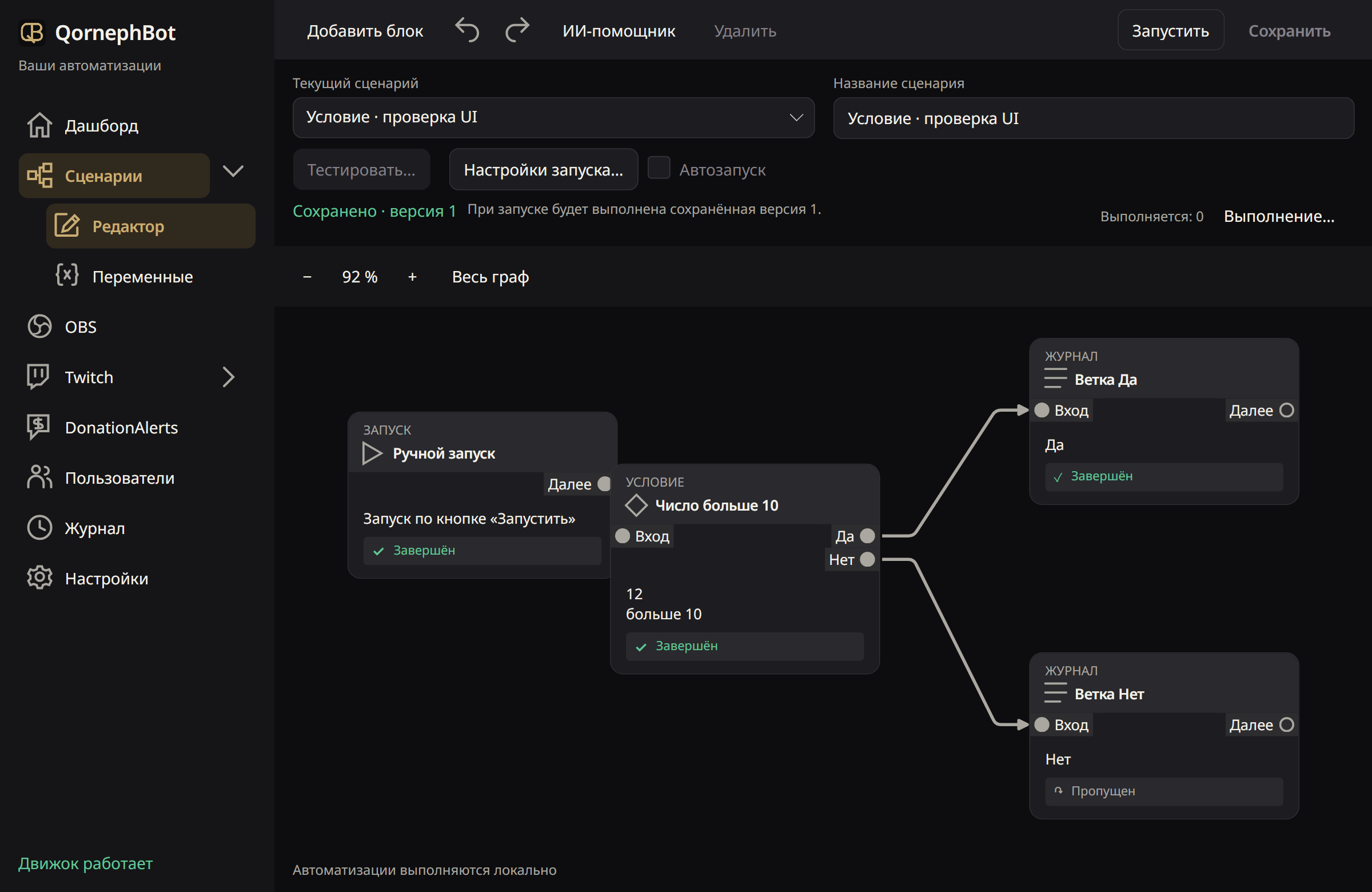Click the lines icon on Ветка Нет block
Image resolution: width=1372 pixels, height=892 pixels.
[1055, 693]
